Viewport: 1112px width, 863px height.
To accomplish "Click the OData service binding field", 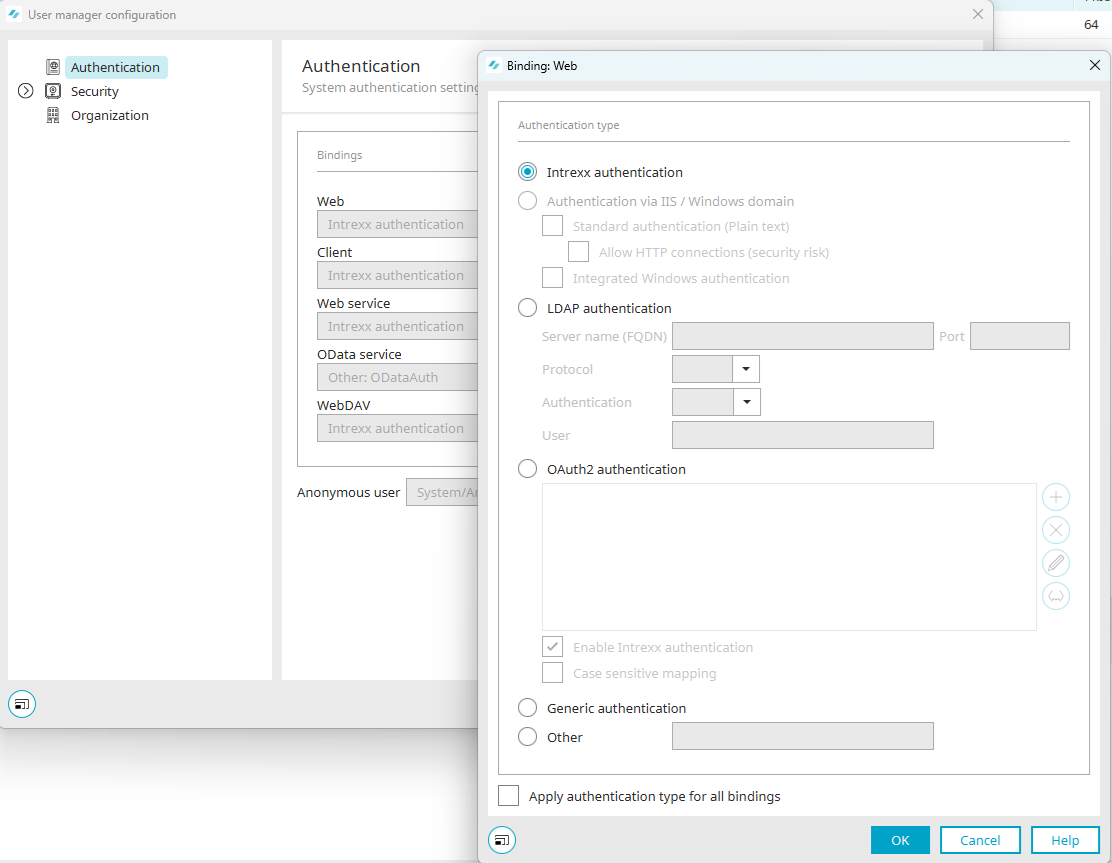I will click(x=397, y=377).
